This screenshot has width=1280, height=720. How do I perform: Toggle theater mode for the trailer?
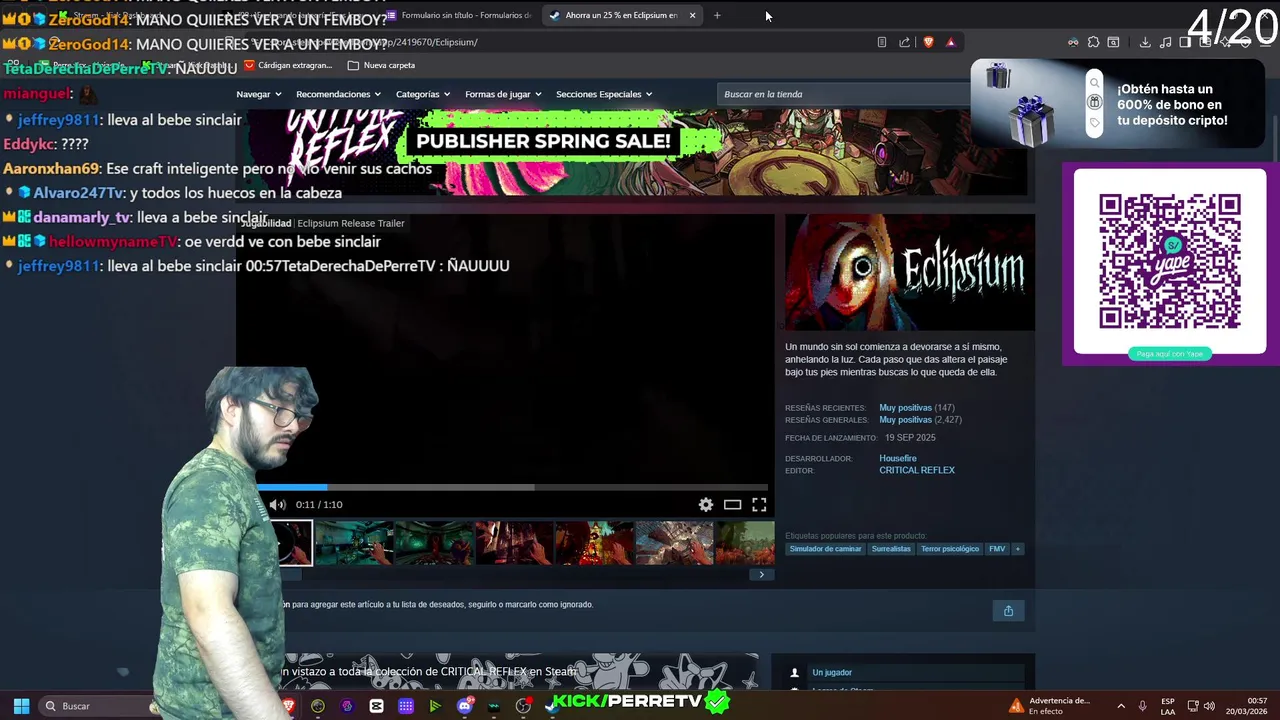coord(732,505)
